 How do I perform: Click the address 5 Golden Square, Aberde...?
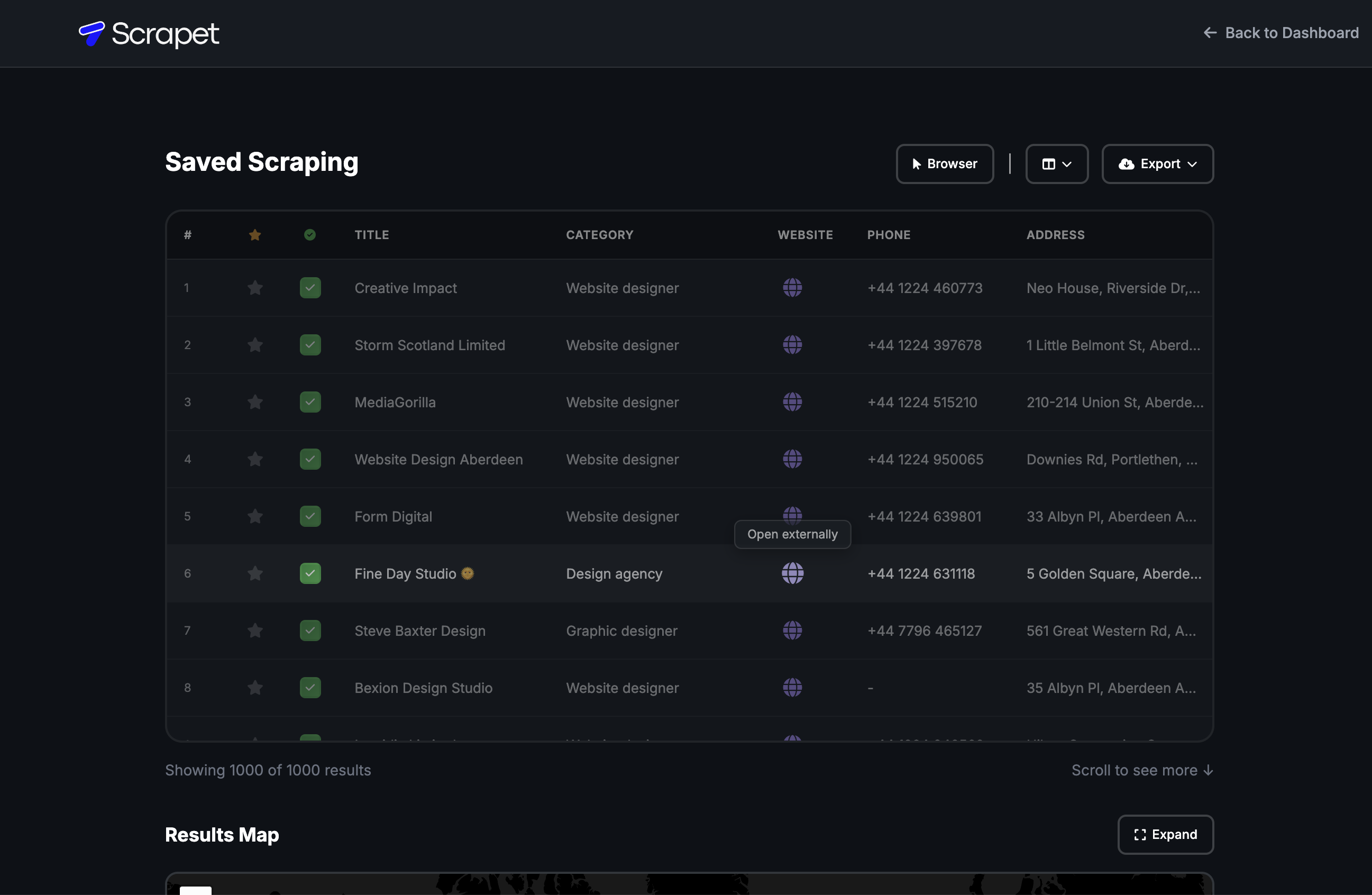coord(1114,573)
